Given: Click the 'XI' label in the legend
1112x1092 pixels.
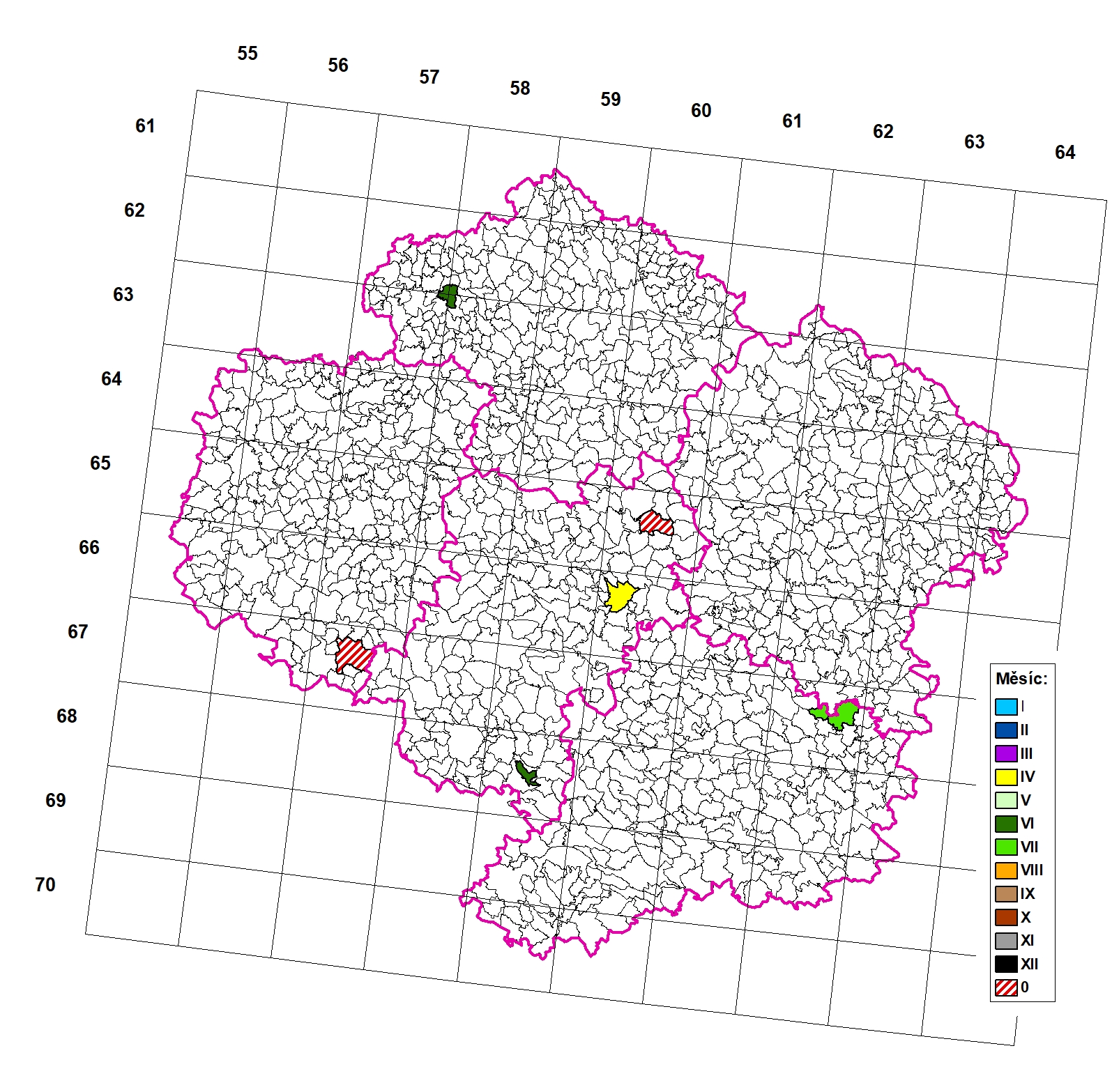Looking at the screenshot, I should 1028,941.
